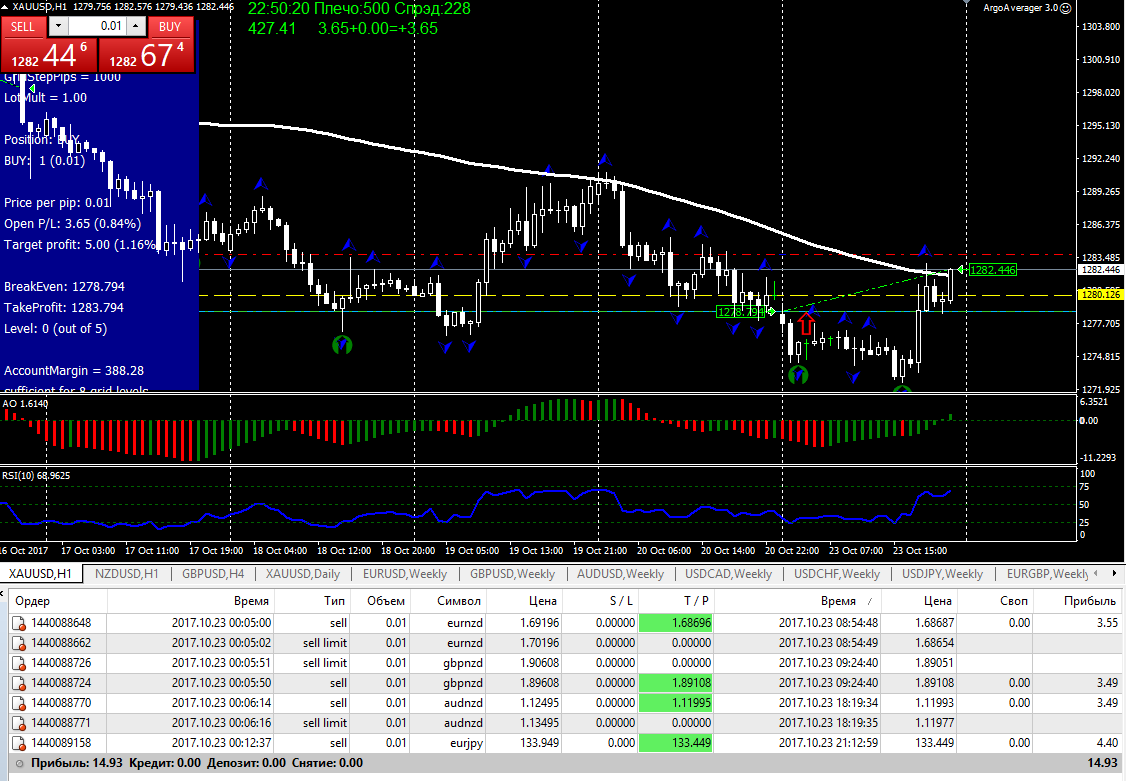This screenshot has width=1126, height=781.
Task: Sort by the Тип column header
Action: (x=312, y=601)
